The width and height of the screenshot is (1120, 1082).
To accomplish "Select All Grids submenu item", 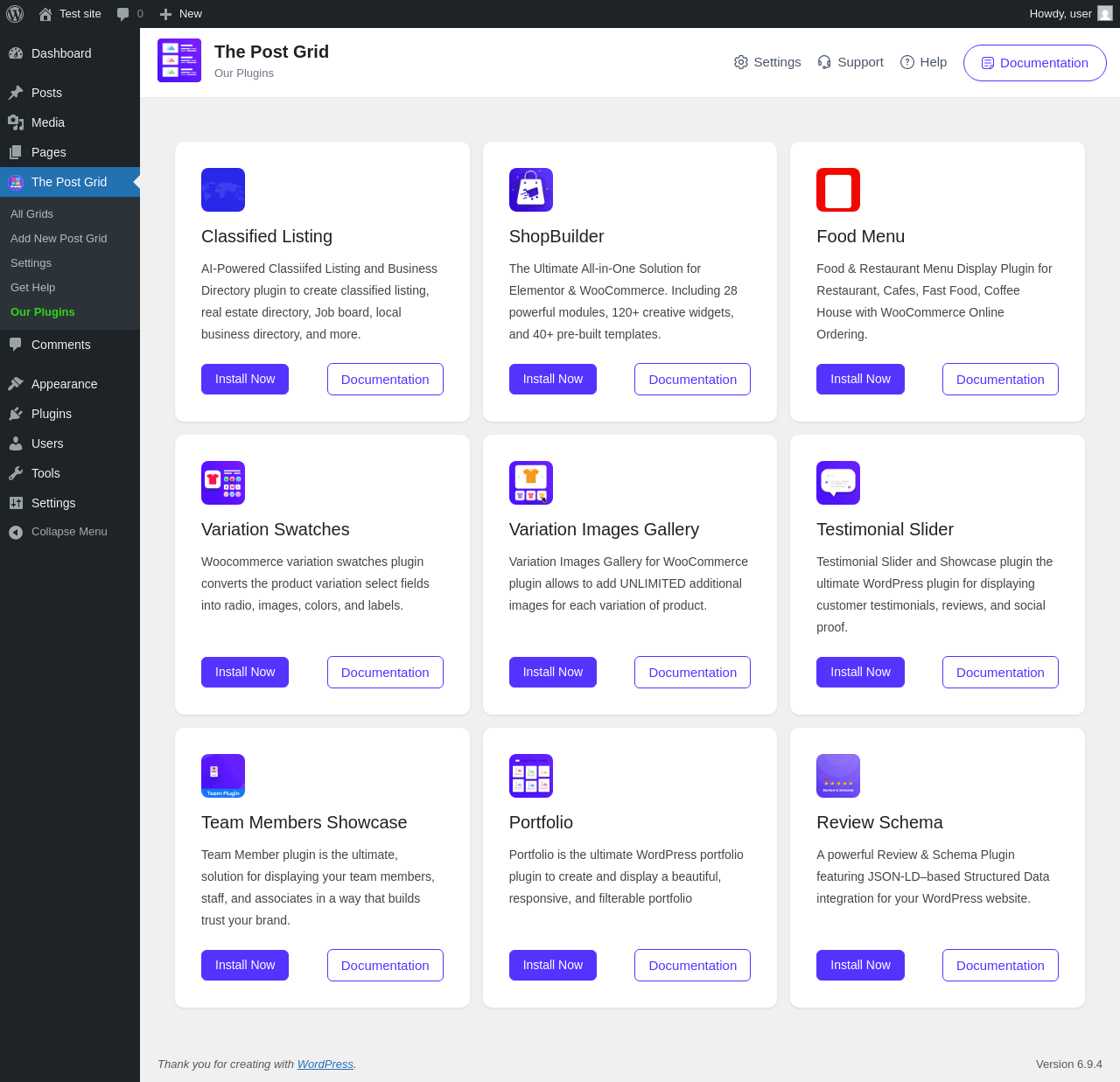I will tap(31, 214).
